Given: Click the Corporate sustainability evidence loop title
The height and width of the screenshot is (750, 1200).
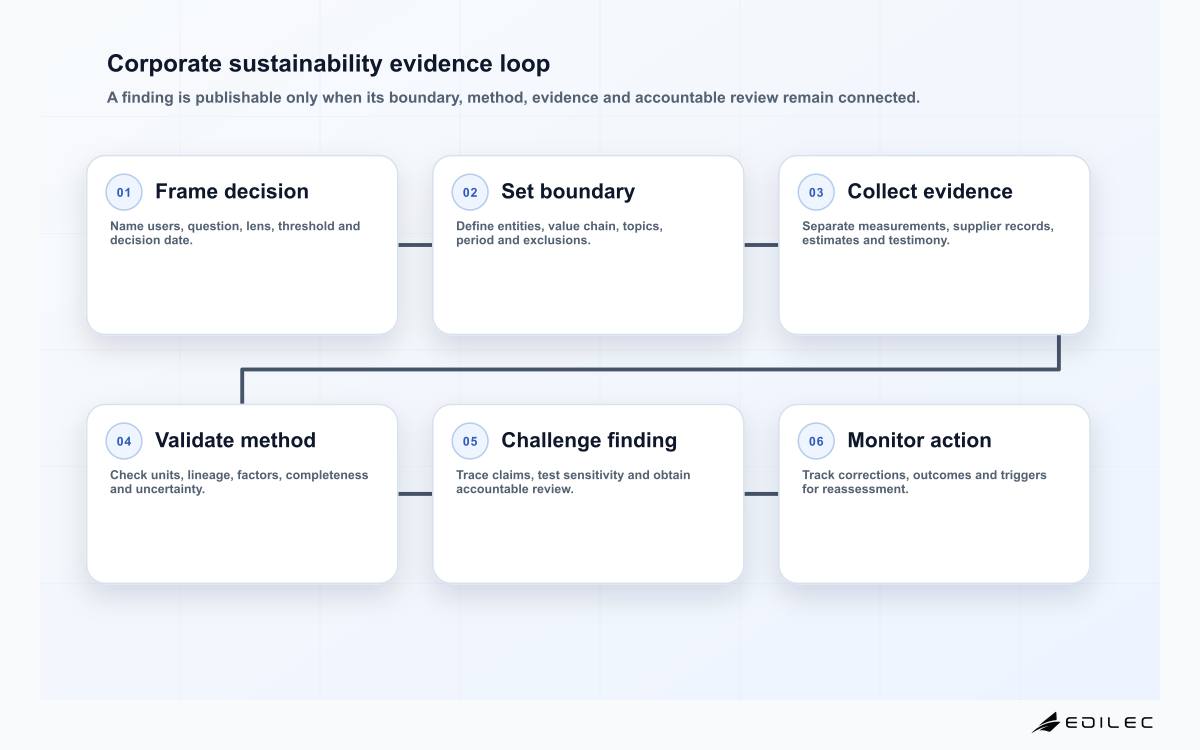Looking at the screenshot, I should [x=328, y=64].
